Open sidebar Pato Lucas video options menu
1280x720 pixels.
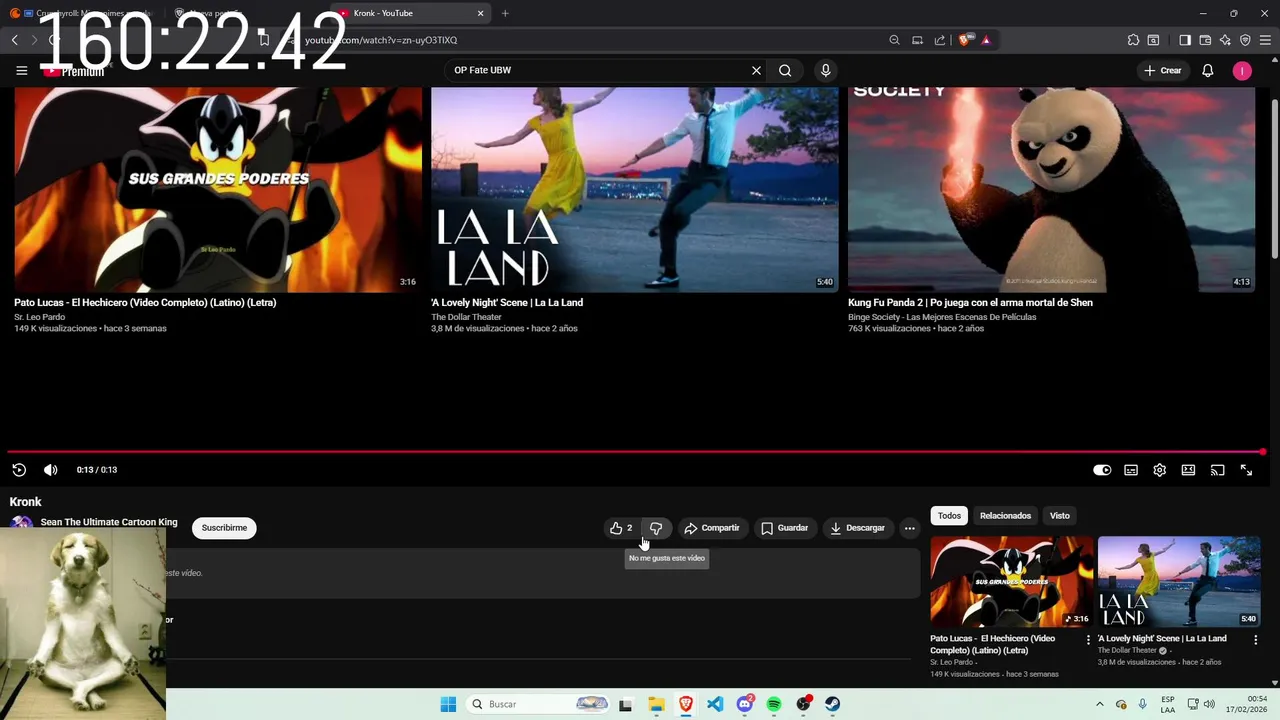[x=1089, y=640]
